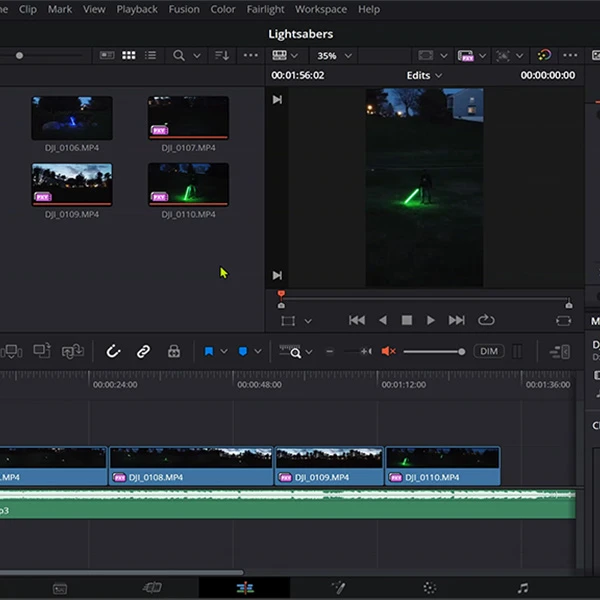The image size is (600, 600).
Task: Add a blue flag to the clip
Action: pyautogui.click(x=209, y=351)
